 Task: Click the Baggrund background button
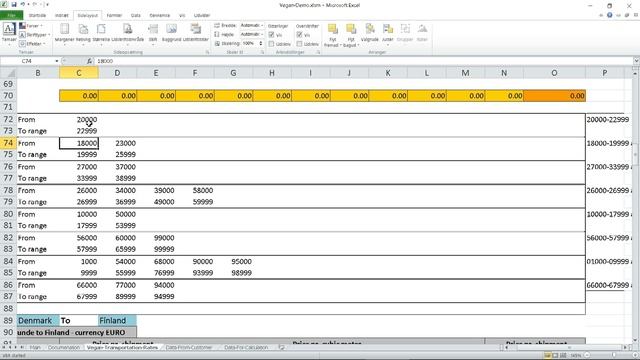pyautogui.click(x=171, y=33)
